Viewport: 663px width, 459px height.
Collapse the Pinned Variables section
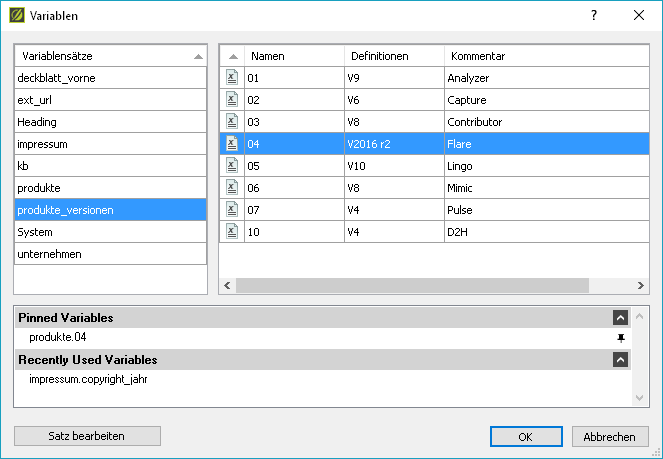(x=621, y=318)
